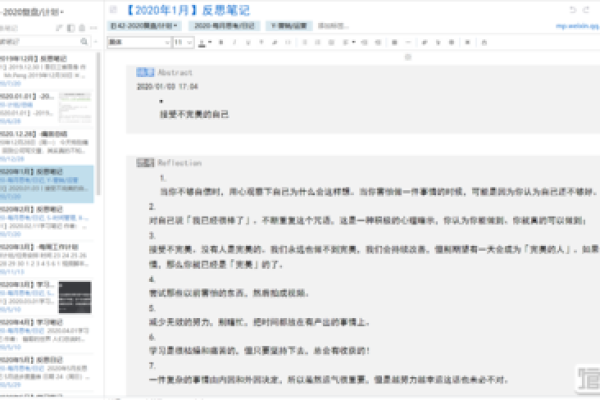Image resolution: width=600 pixels, height=400 pixels.
Task: Select the second tag chip under the title
Action: (x=224, y=26)
